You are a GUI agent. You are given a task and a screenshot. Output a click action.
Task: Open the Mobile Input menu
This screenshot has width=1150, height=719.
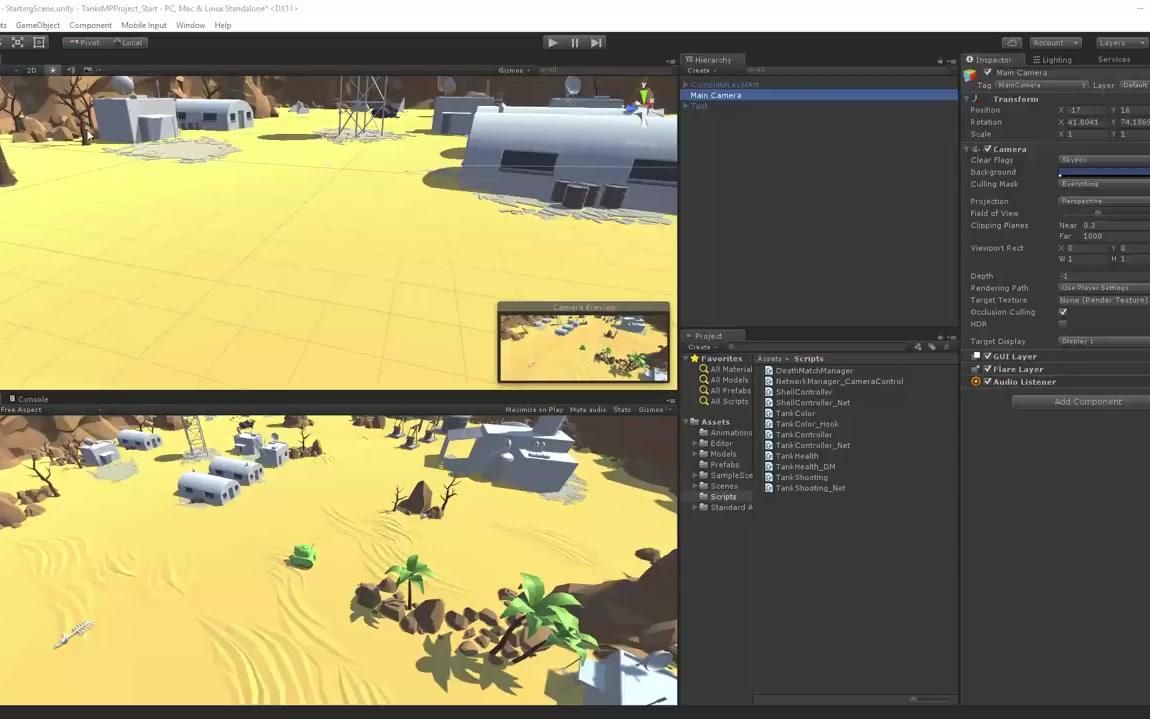pyautogui.click(x=144, y=25)
